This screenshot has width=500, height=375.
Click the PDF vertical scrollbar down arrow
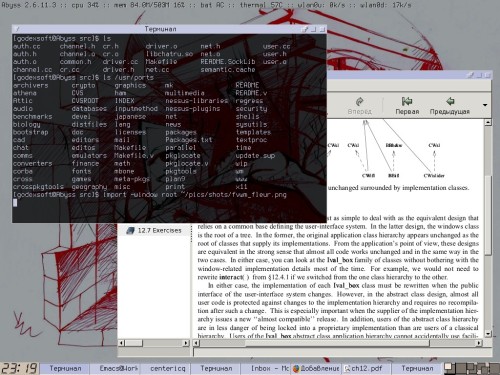click(488, 333)
